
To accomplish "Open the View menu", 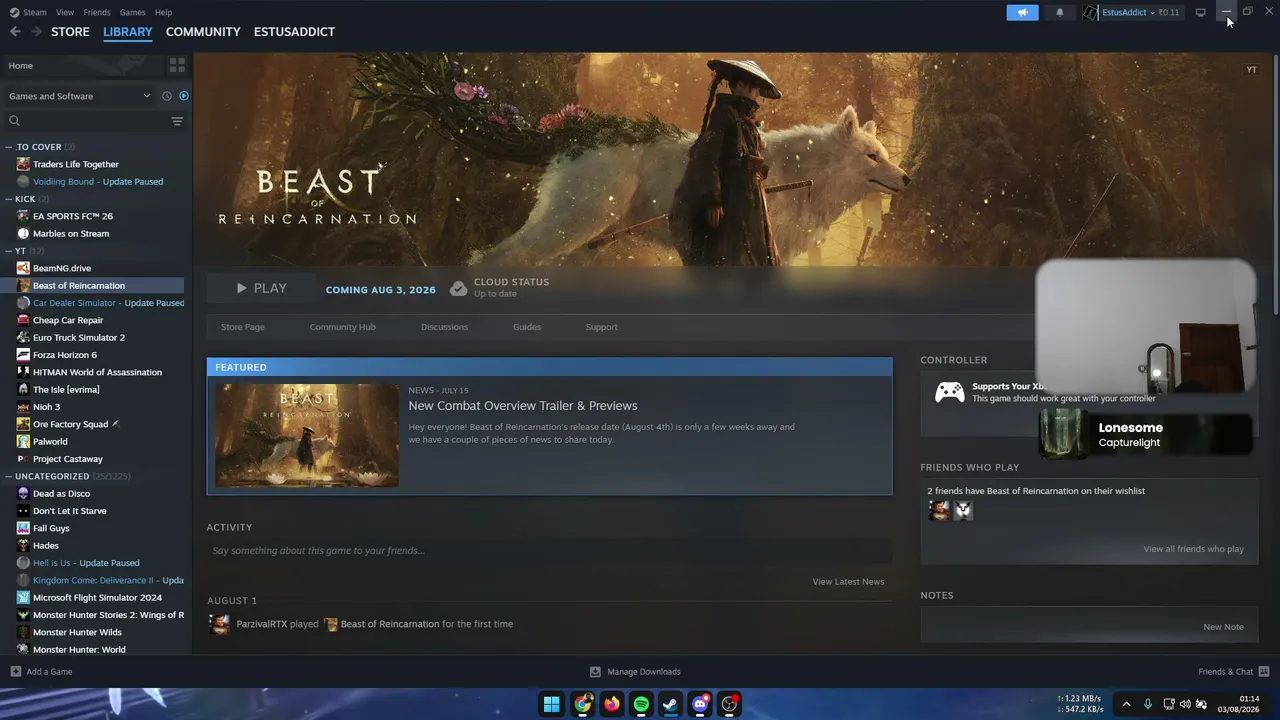I will (65, 12).
